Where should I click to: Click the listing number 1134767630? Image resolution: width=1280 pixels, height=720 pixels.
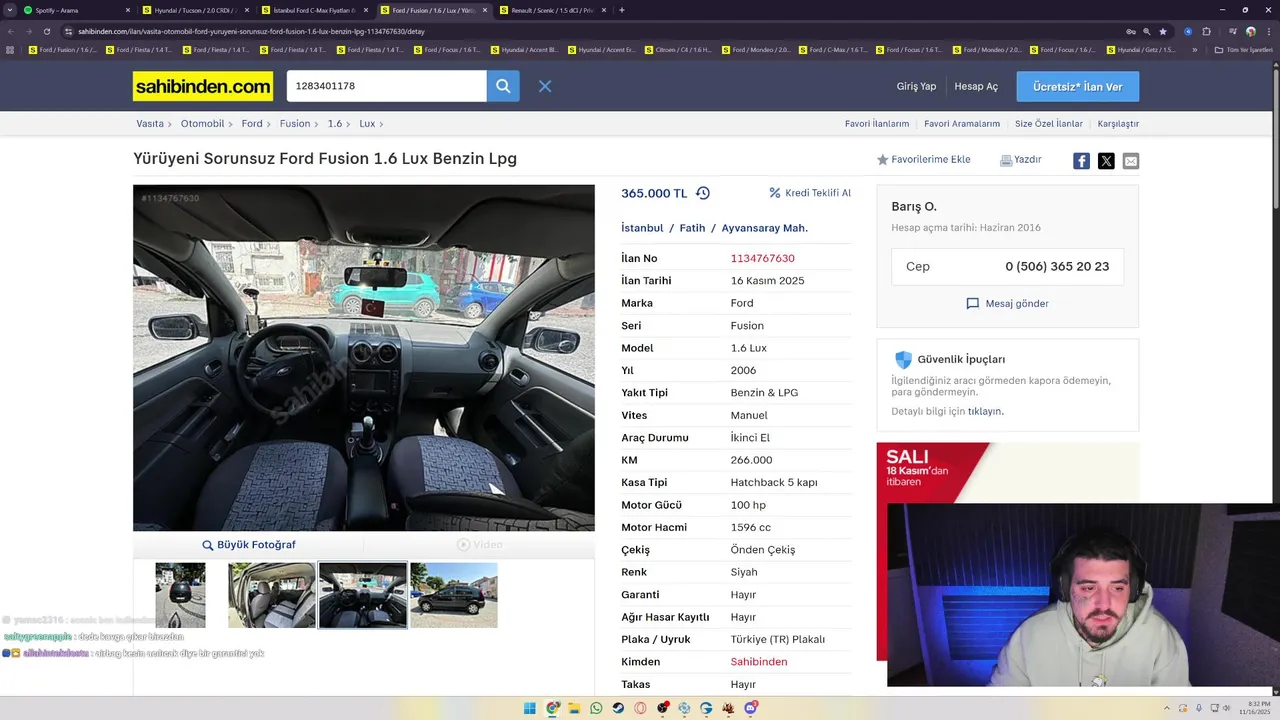pyautogui.click(x=763, y=258)
